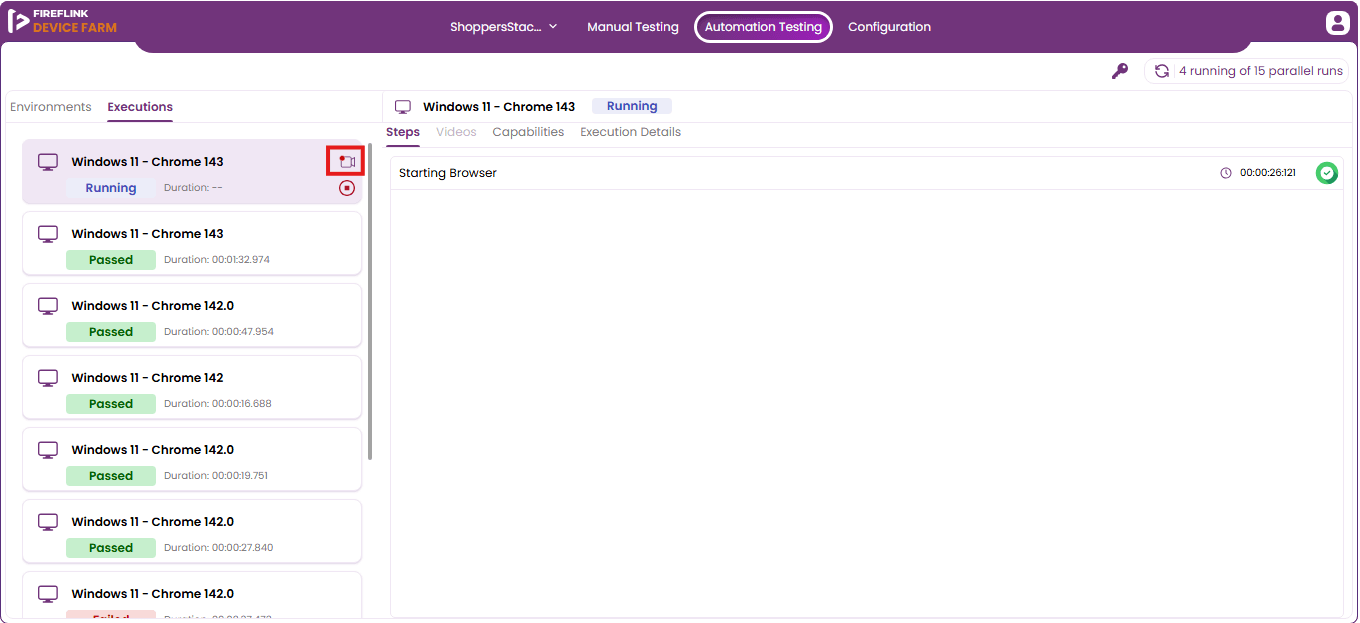1360x623 pixels.
Task: Switch to the Environments tab
Action: pos(51,107)
